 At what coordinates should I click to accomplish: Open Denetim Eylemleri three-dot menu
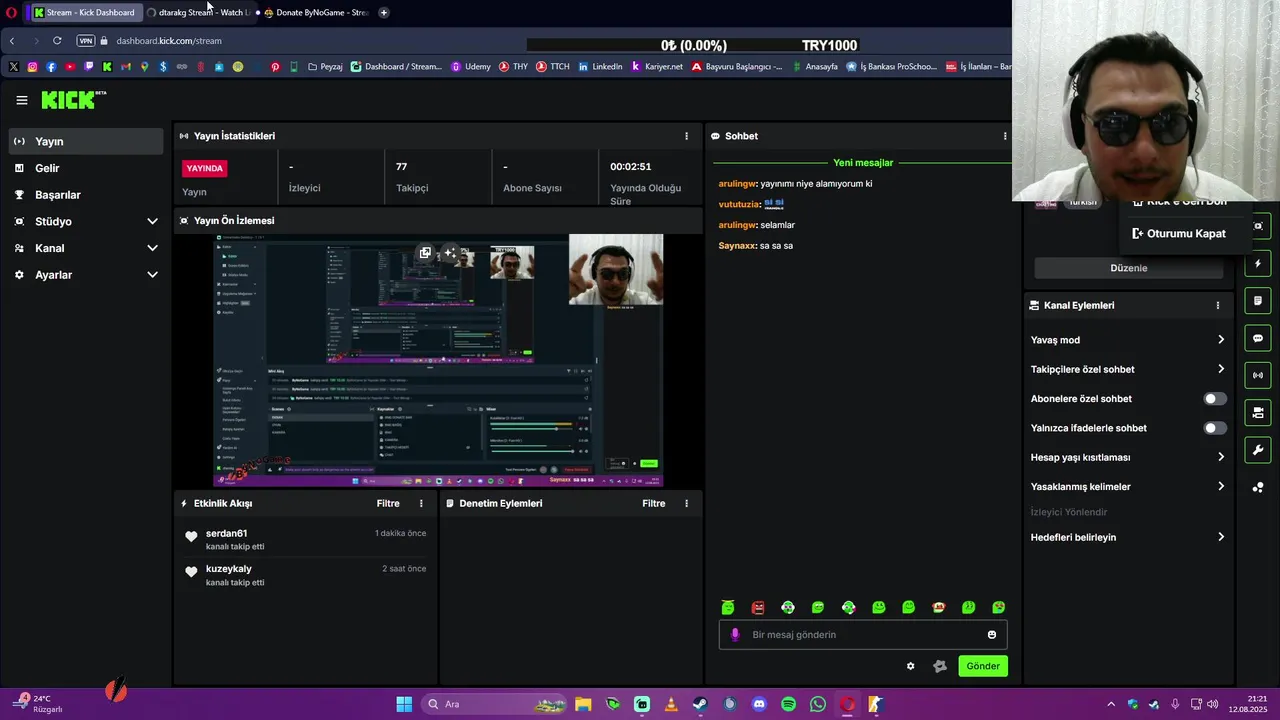pyautogui.click(x=686, y=503)
